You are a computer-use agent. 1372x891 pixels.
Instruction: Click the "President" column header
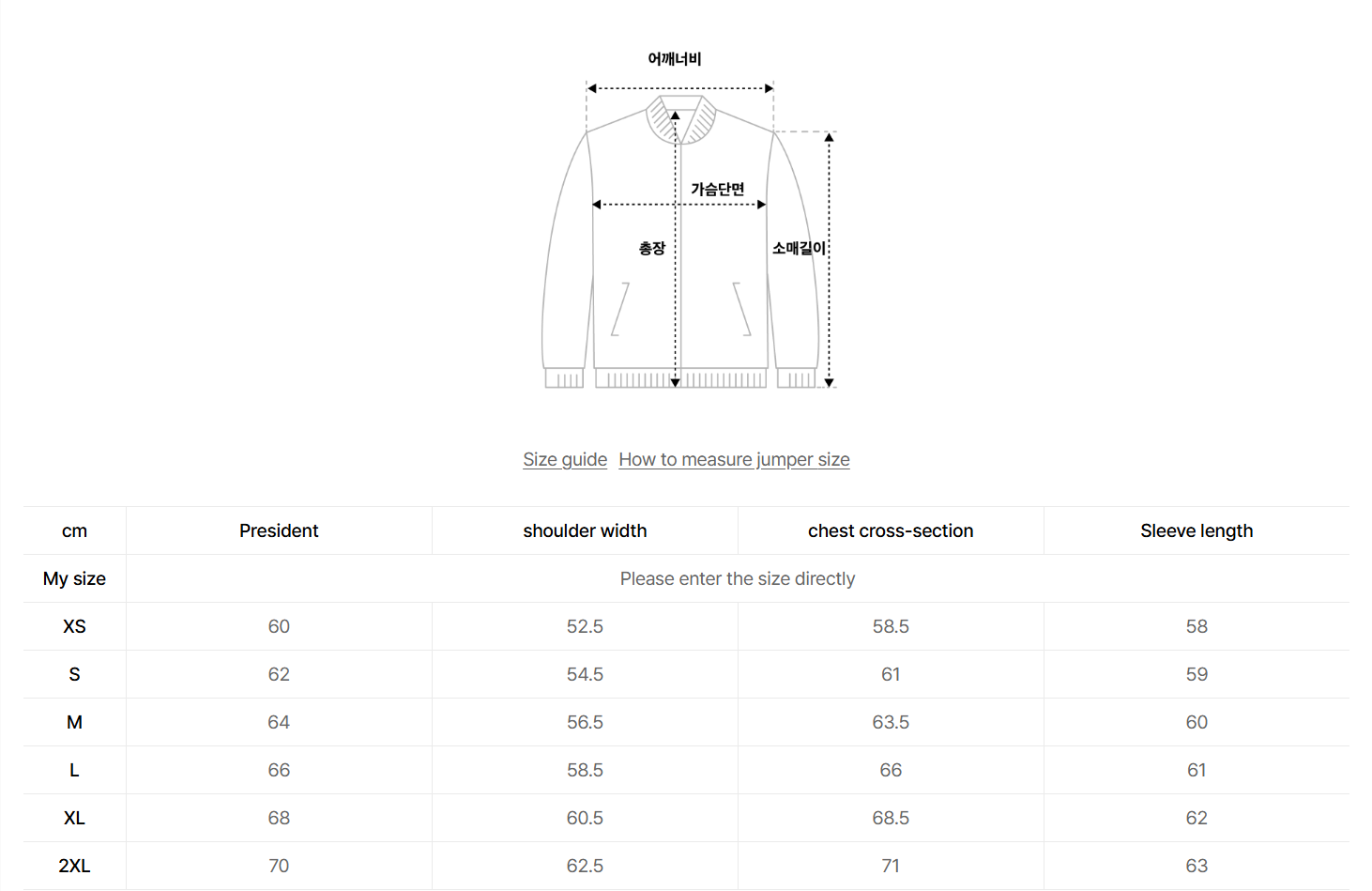coord(279,530)
